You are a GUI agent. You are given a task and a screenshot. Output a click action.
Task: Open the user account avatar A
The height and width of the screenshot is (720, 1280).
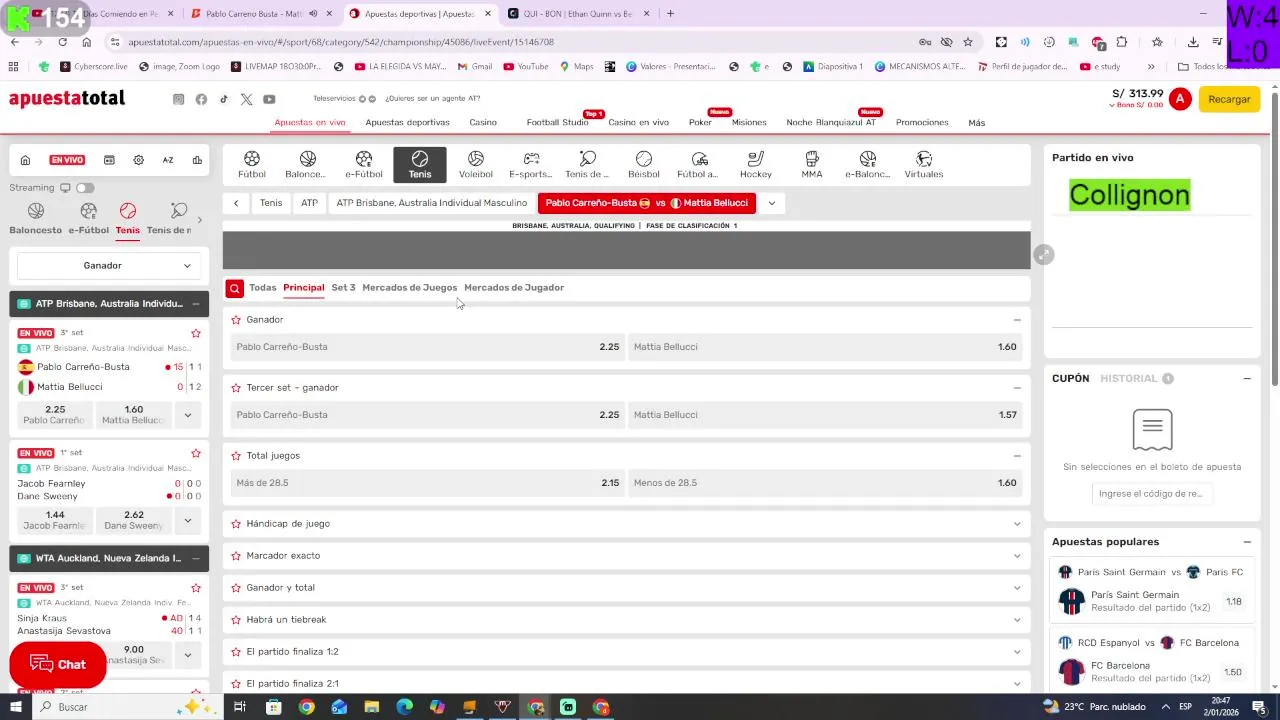tap(1180, 99)
